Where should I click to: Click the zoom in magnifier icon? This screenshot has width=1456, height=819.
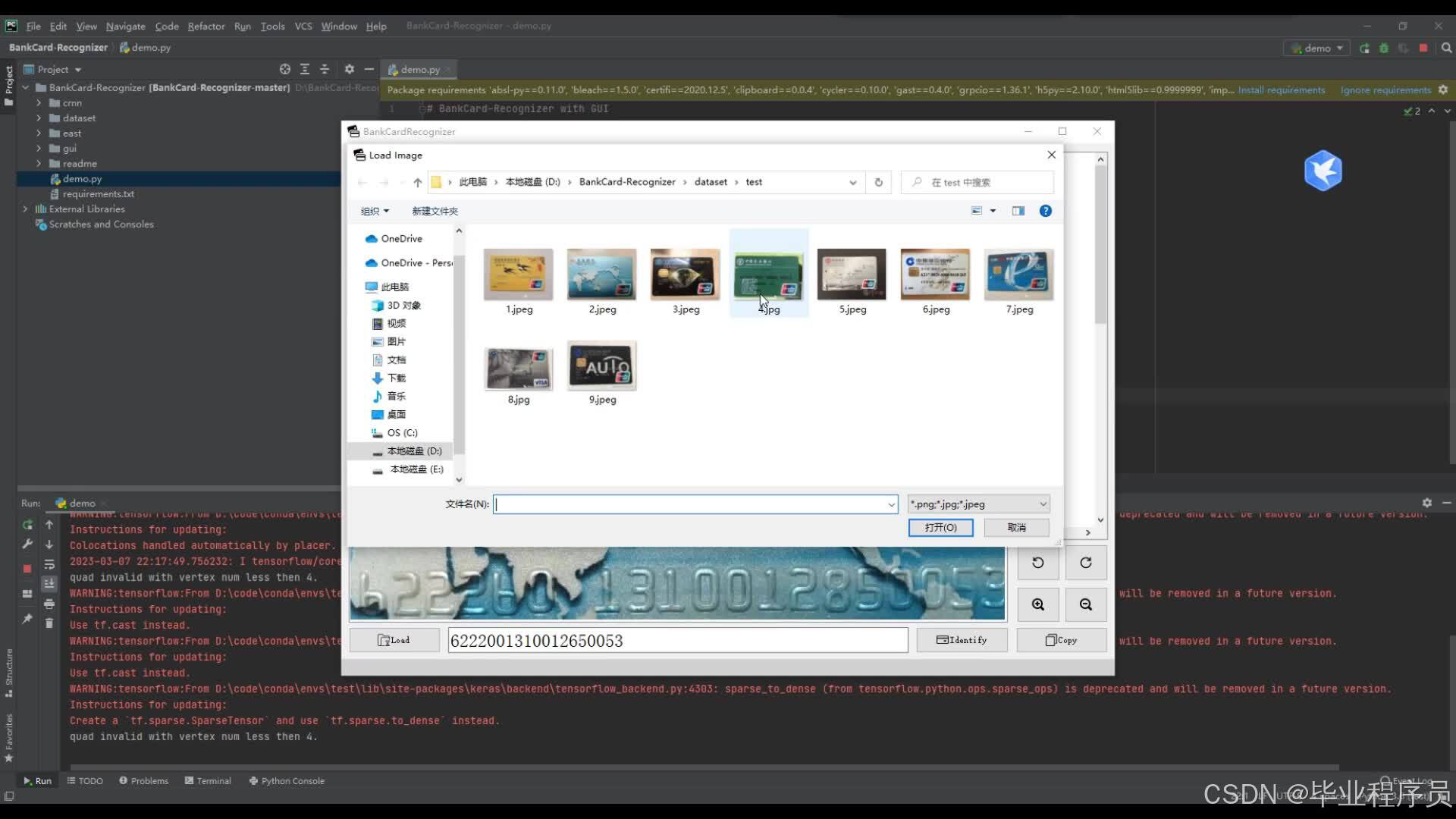[x=1038, y=604]
